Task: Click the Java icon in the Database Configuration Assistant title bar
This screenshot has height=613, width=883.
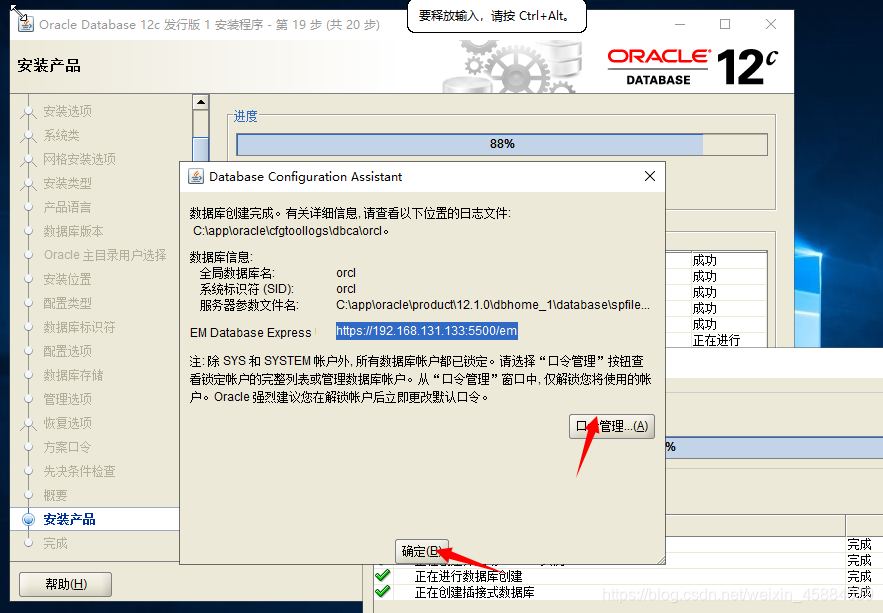Action: (x=195, y=177)
